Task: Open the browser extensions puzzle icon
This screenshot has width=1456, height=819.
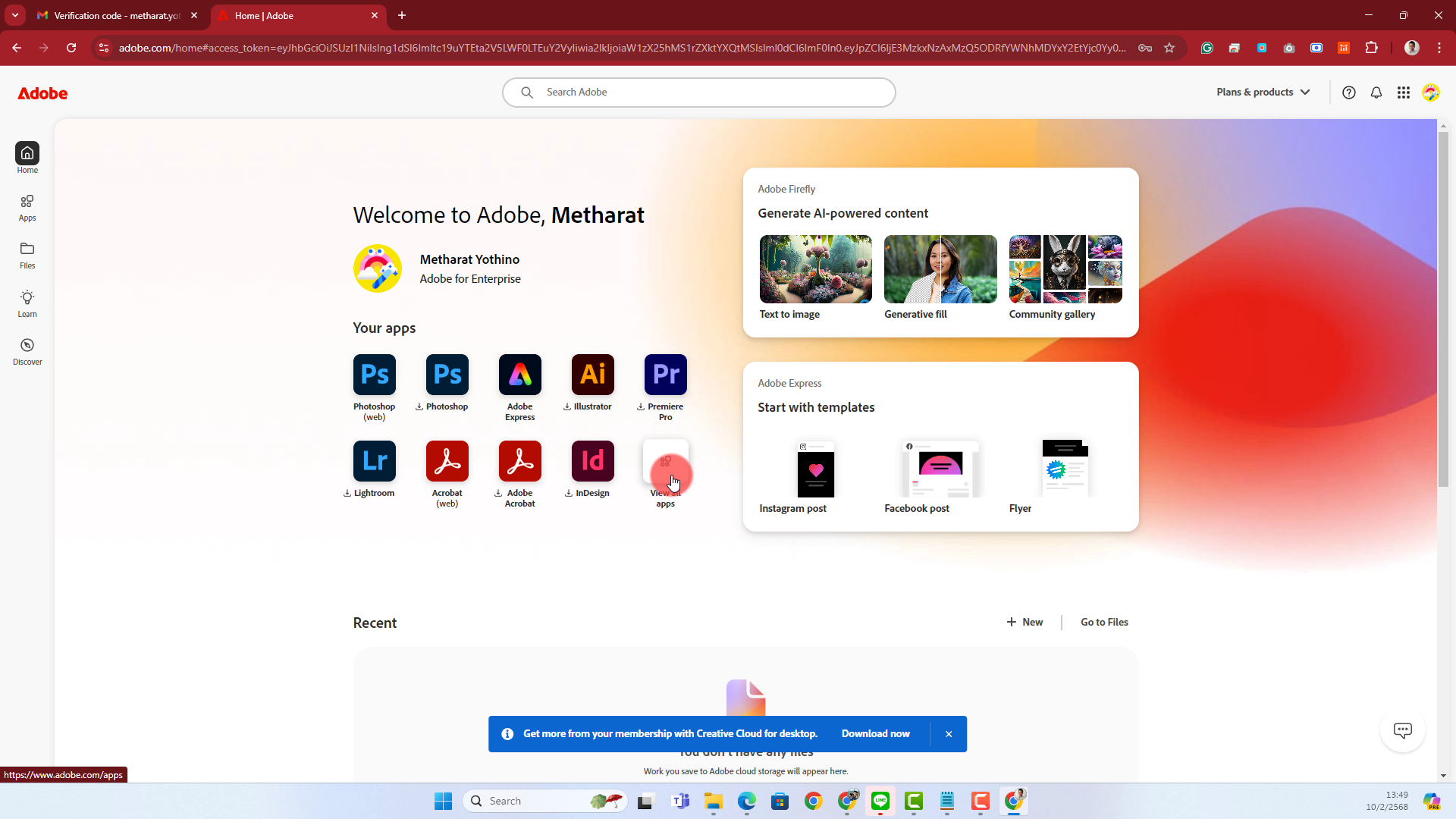Action: click(x=1371, y=48)
